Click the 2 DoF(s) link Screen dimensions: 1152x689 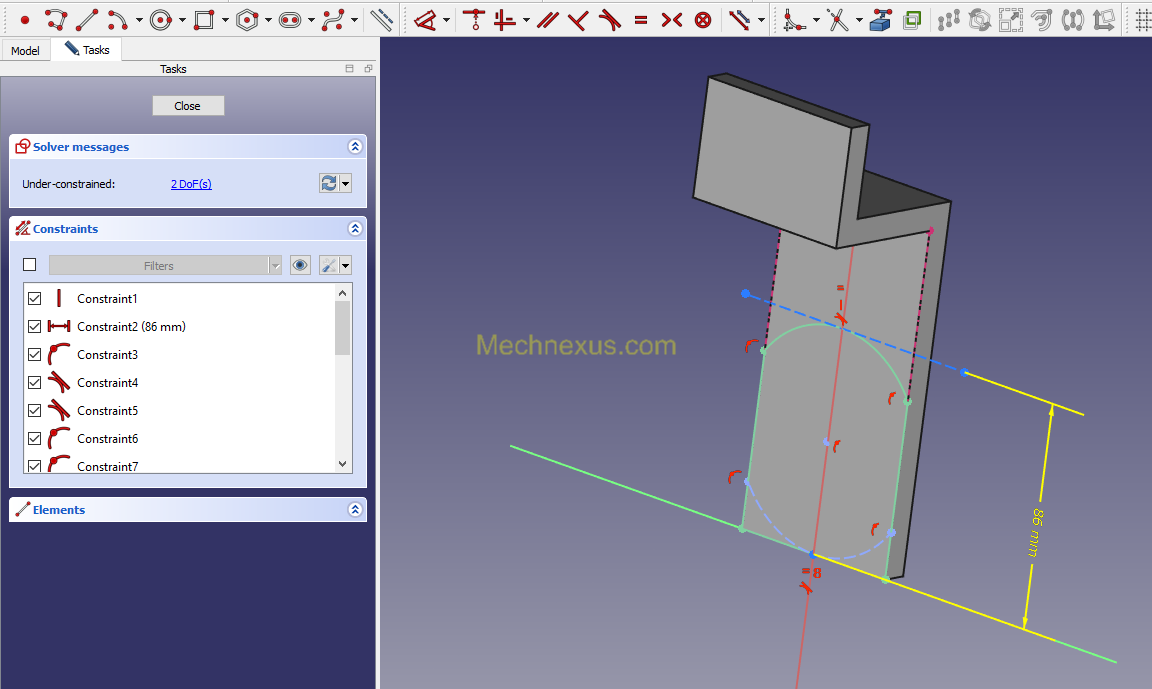[191, 184]
